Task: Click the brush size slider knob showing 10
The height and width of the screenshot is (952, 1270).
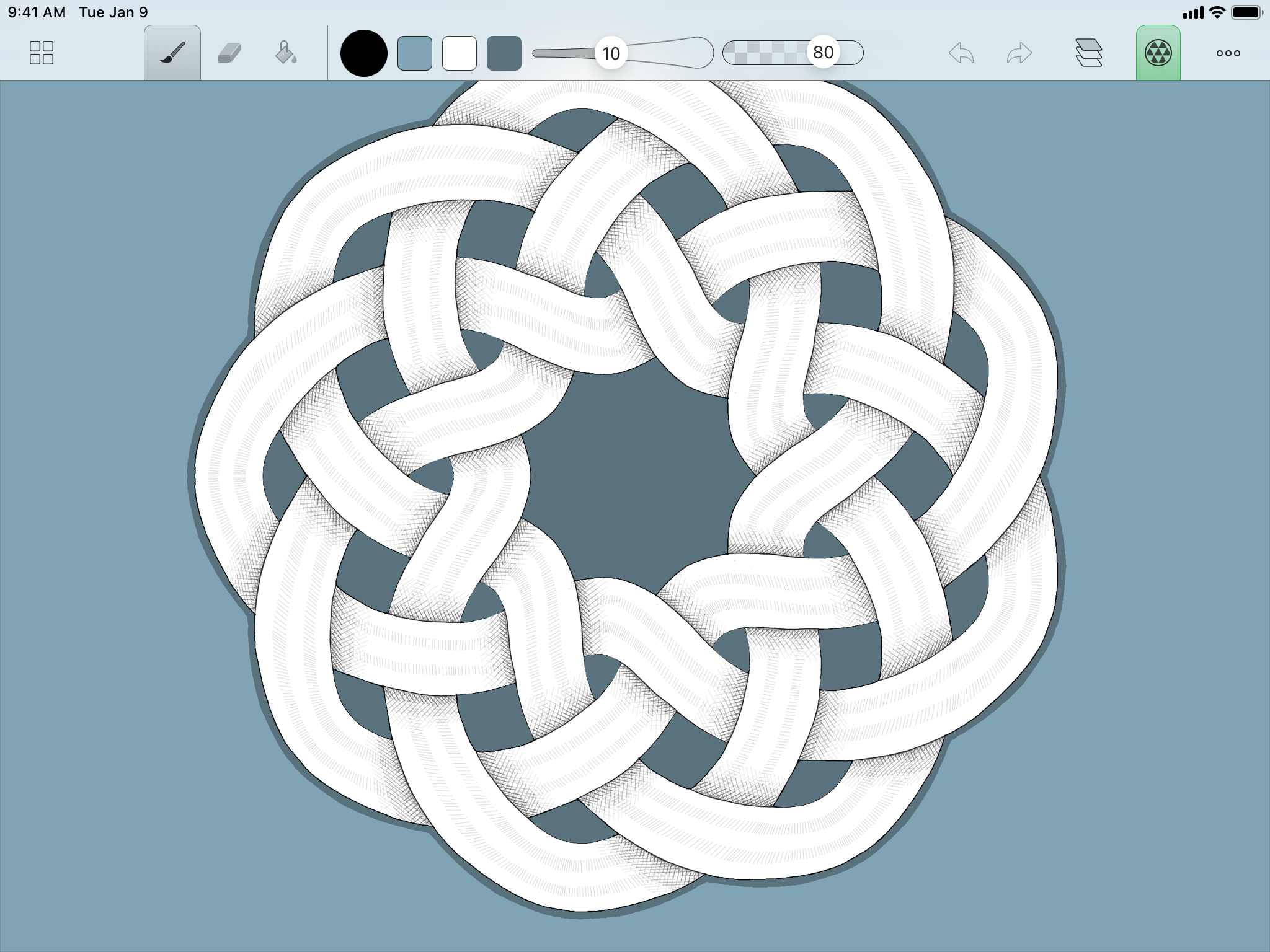Action: click(611, 53)
